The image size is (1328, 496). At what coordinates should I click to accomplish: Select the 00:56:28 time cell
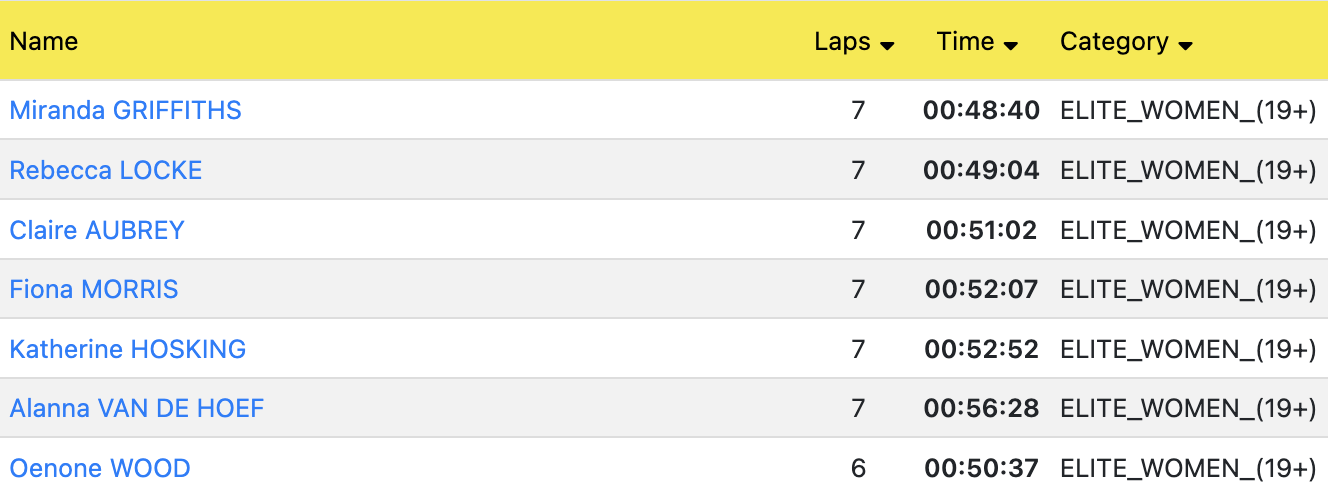click(x=981, y=409)
